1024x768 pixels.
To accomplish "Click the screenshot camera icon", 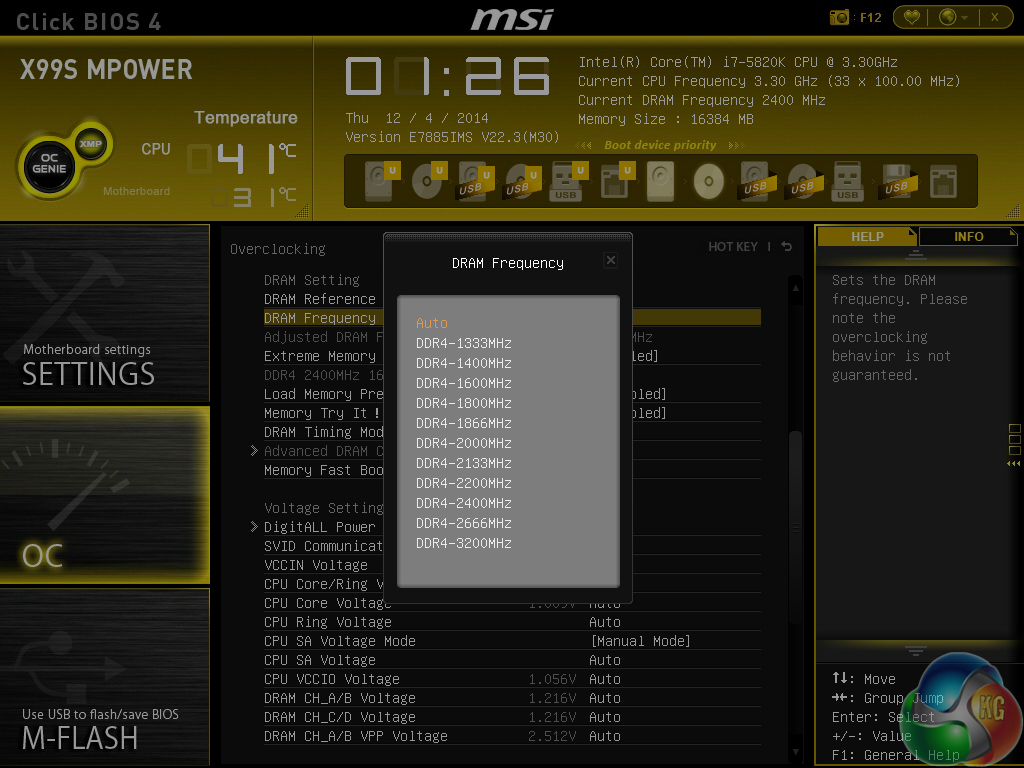I will click(x=839, y=18).
